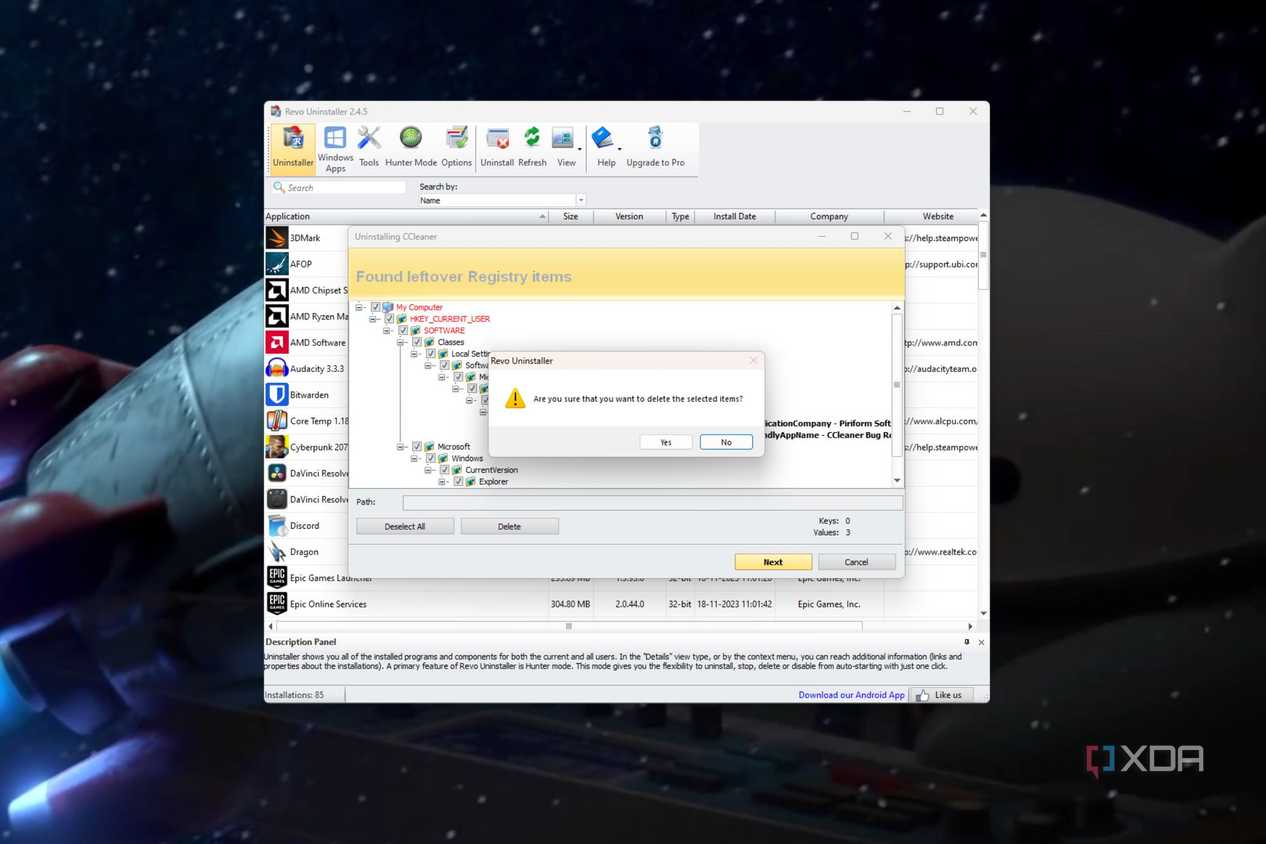Sort by the Install Date column
1266x844 pixels.
click(x=735, y=216)
